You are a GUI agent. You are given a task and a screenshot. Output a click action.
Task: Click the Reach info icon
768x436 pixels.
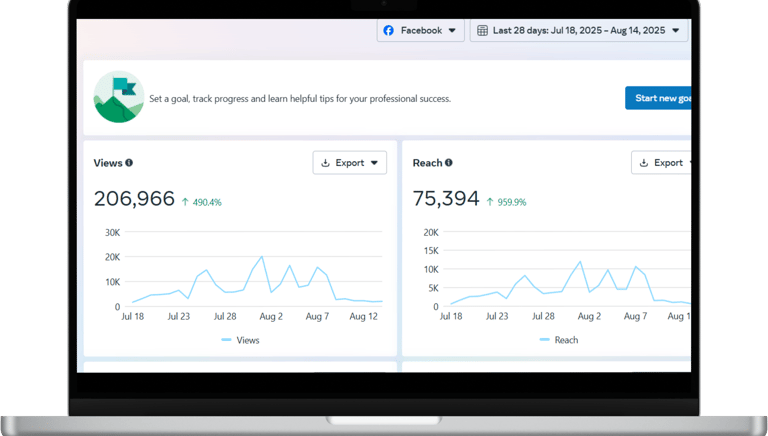pos(449,163)
